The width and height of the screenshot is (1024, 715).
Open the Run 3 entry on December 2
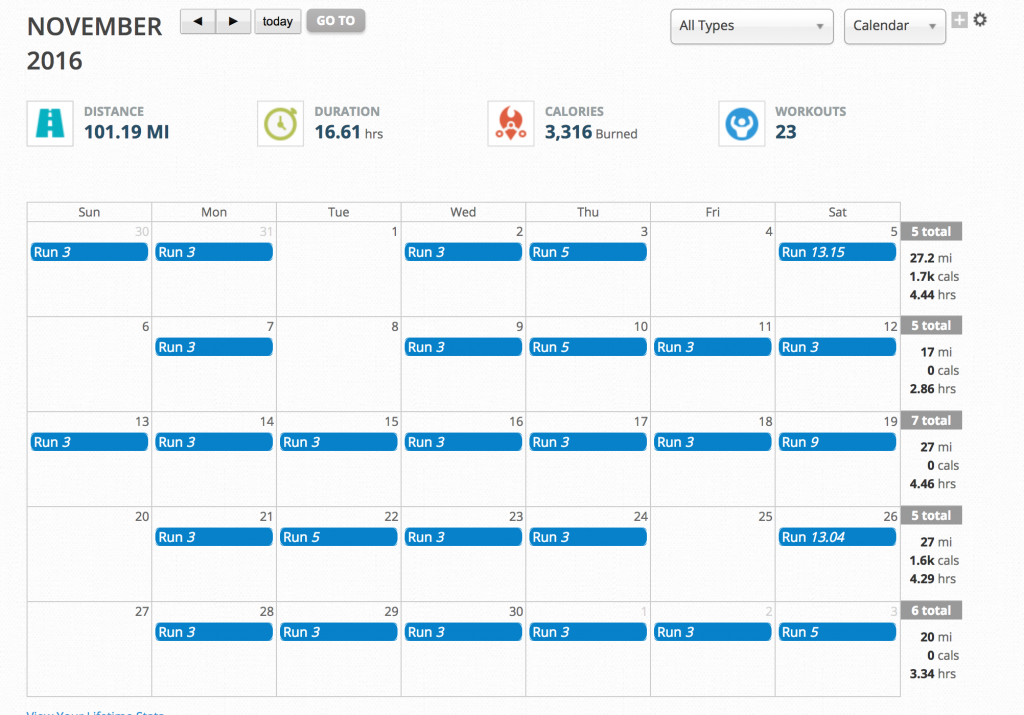pos(712,632)
